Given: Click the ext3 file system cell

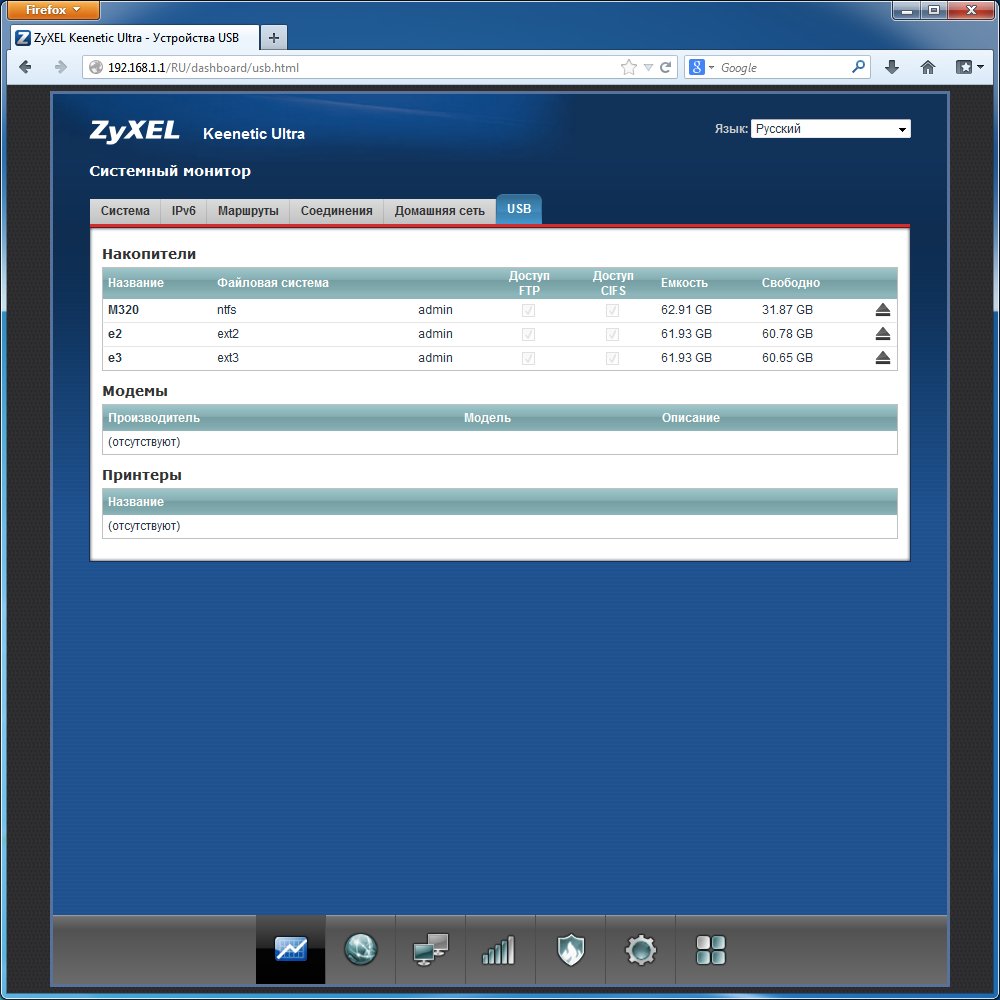Looking at the screenshot, I should pyautogui.click(x=228, y=358).
